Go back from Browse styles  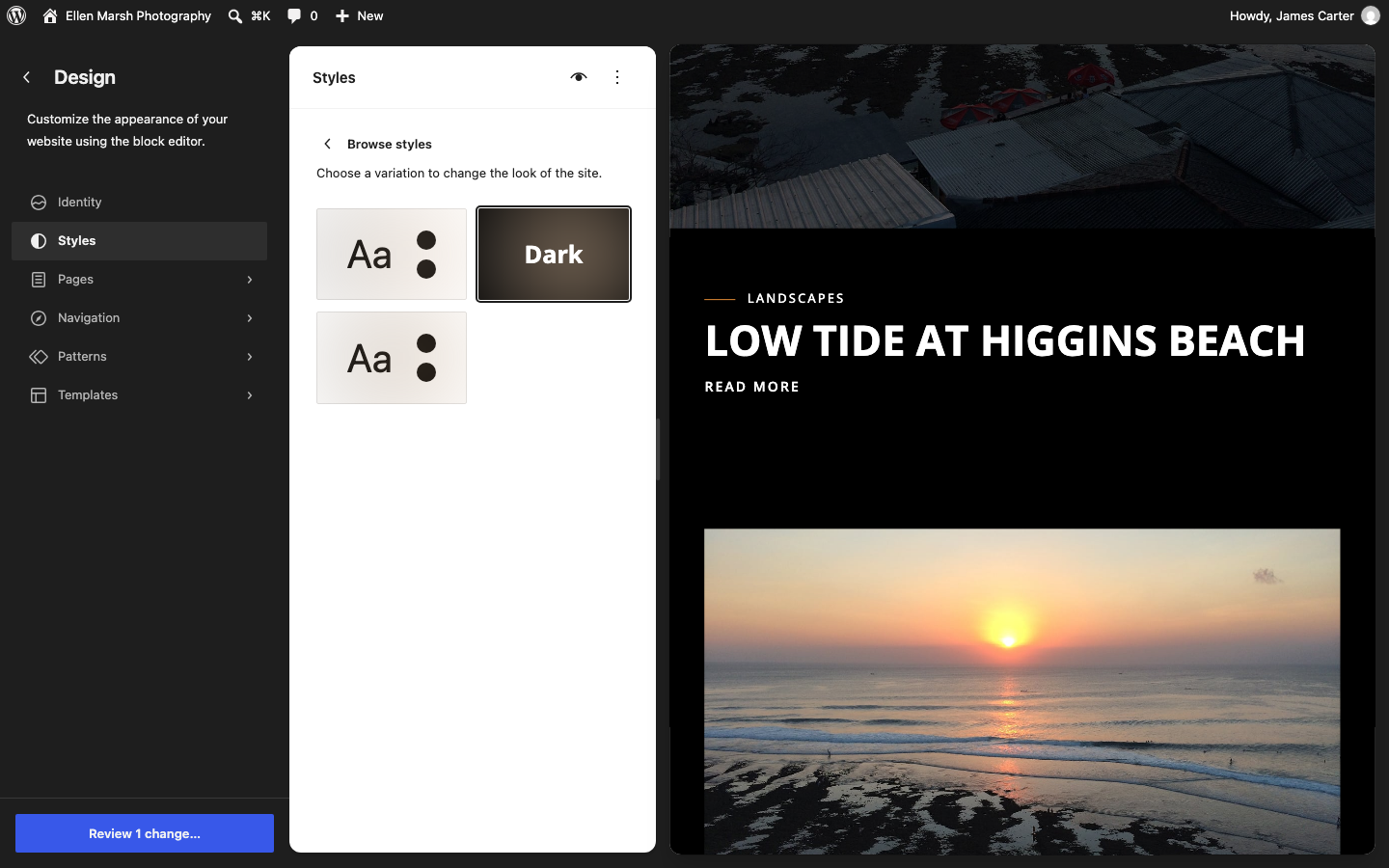(x=328, y=144)
